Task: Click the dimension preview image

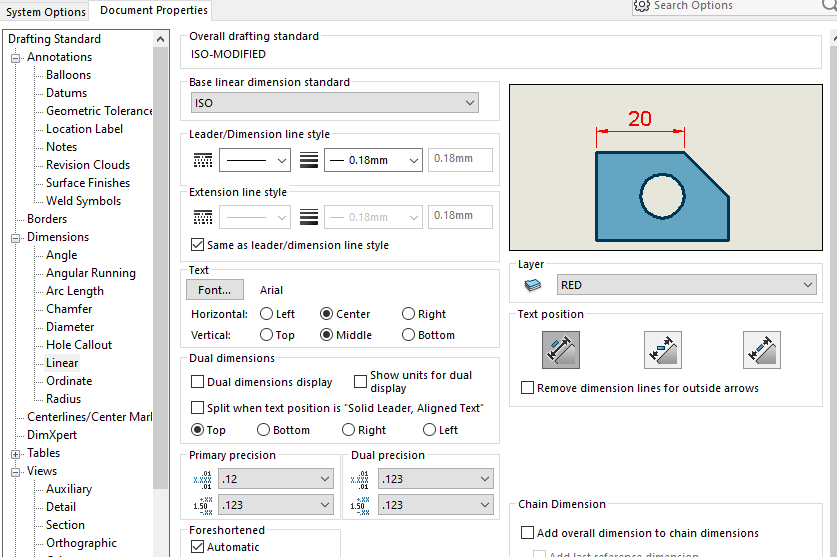Action: (x=666, y=167)
